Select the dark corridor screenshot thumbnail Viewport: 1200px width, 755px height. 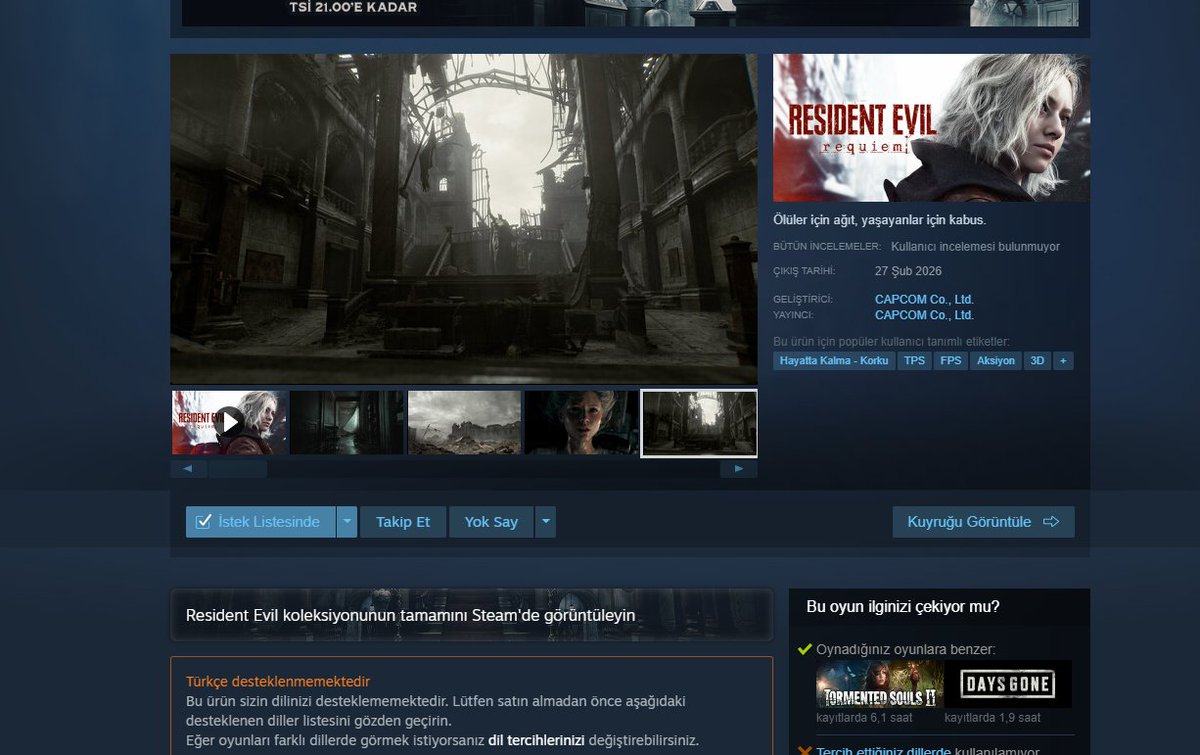[x=347, y=423]
